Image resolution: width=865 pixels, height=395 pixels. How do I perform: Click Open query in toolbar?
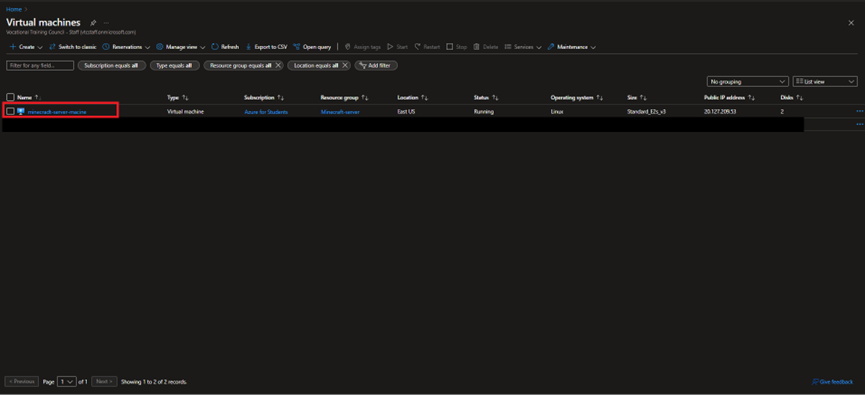tap(312, 47)
